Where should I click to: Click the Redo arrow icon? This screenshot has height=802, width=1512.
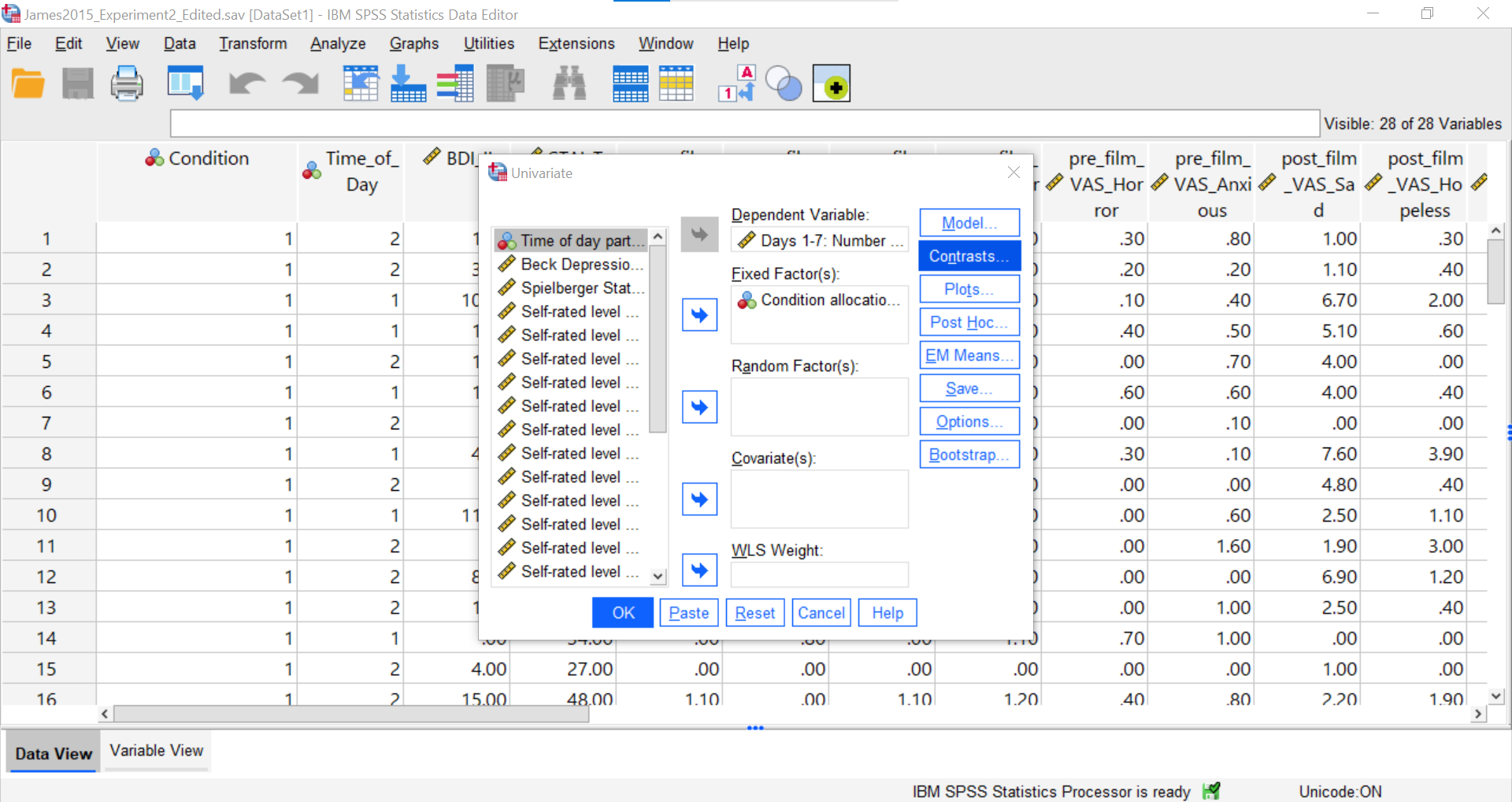pos(301,84)
